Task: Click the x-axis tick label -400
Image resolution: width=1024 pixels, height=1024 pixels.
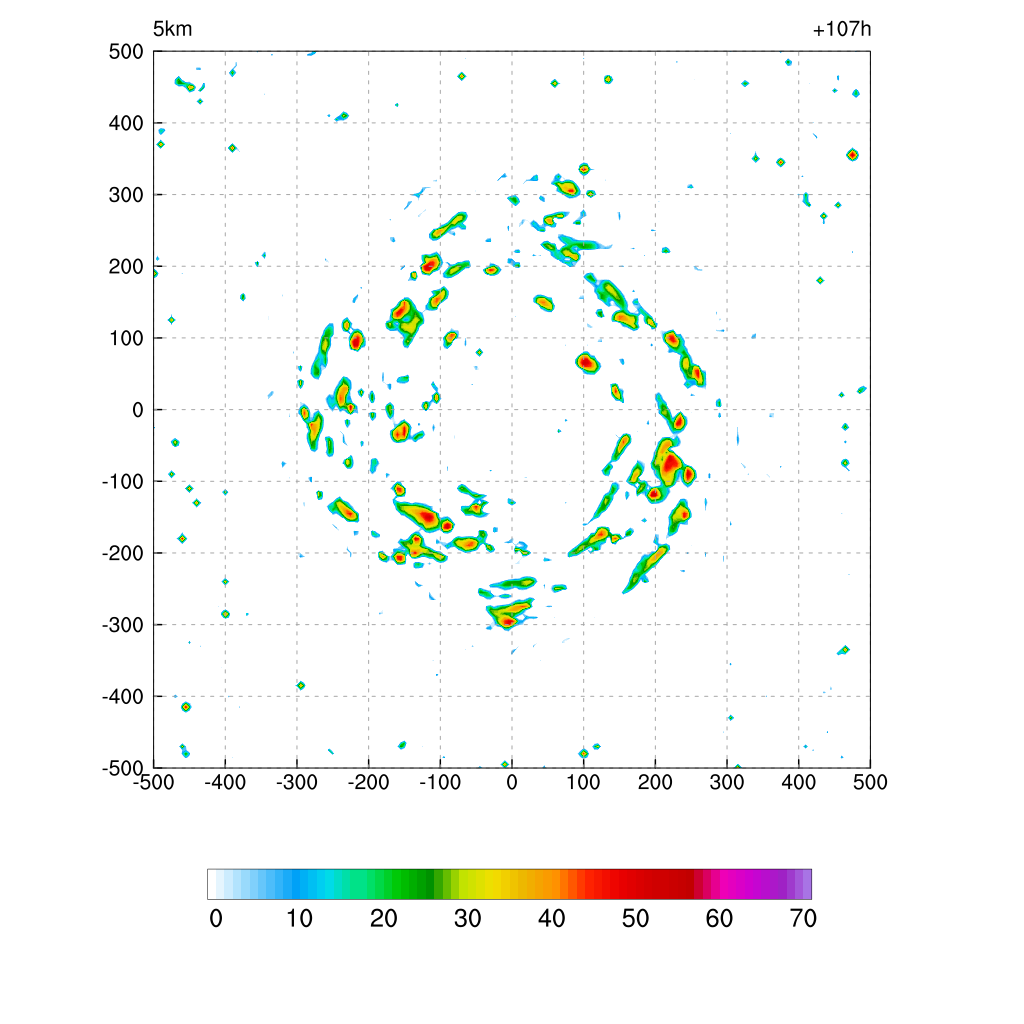Action: tap(225, 782)
